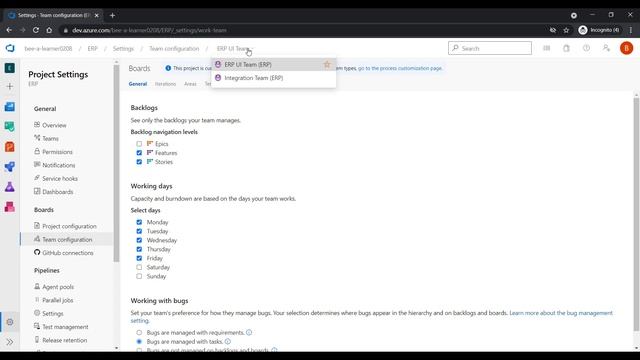The image size is (640, 360).
Task: Click ERP breadcrumb link
Action: click(x=93, y=49)
